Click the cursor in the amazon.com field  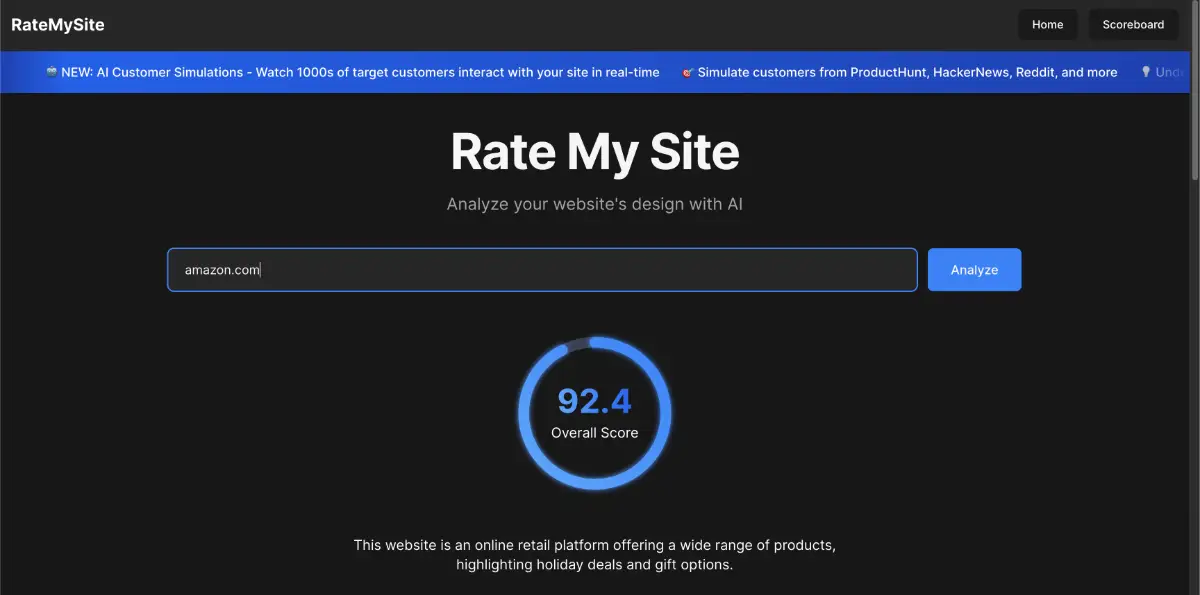click(x=260, y=269)
